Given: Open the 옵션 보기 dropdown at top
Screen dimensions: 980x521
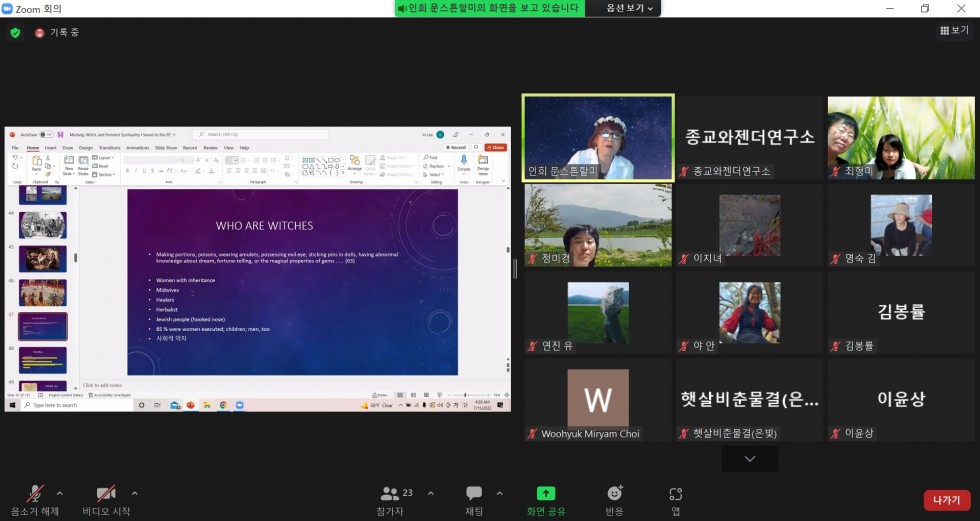Looking at the screenshot, I should click(x=631, y=8).
